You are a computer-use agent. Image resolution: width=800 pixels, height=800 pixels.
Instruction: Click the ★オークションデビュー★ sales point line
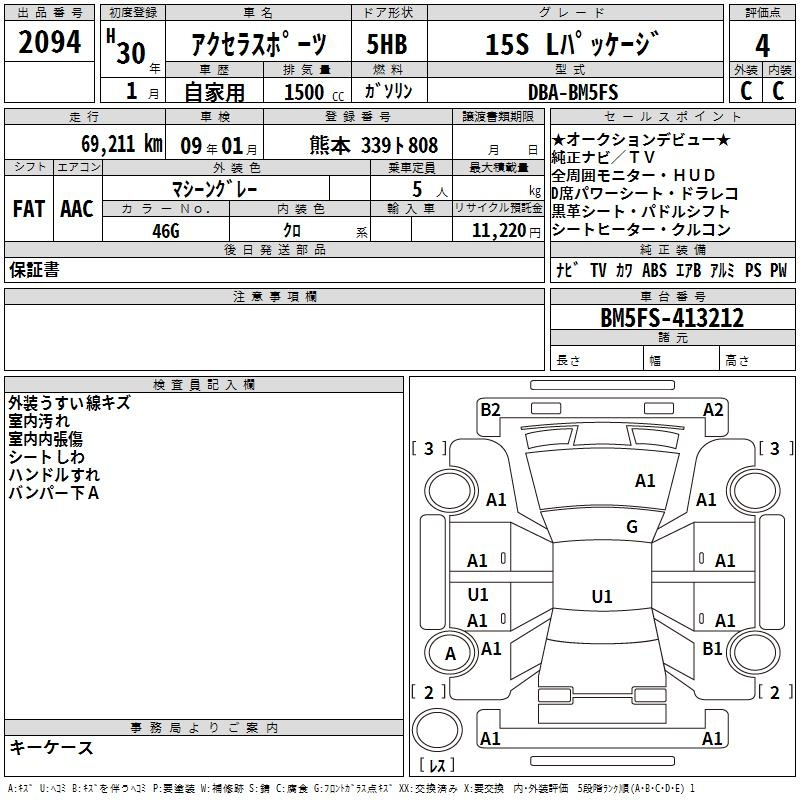(640, 139)
